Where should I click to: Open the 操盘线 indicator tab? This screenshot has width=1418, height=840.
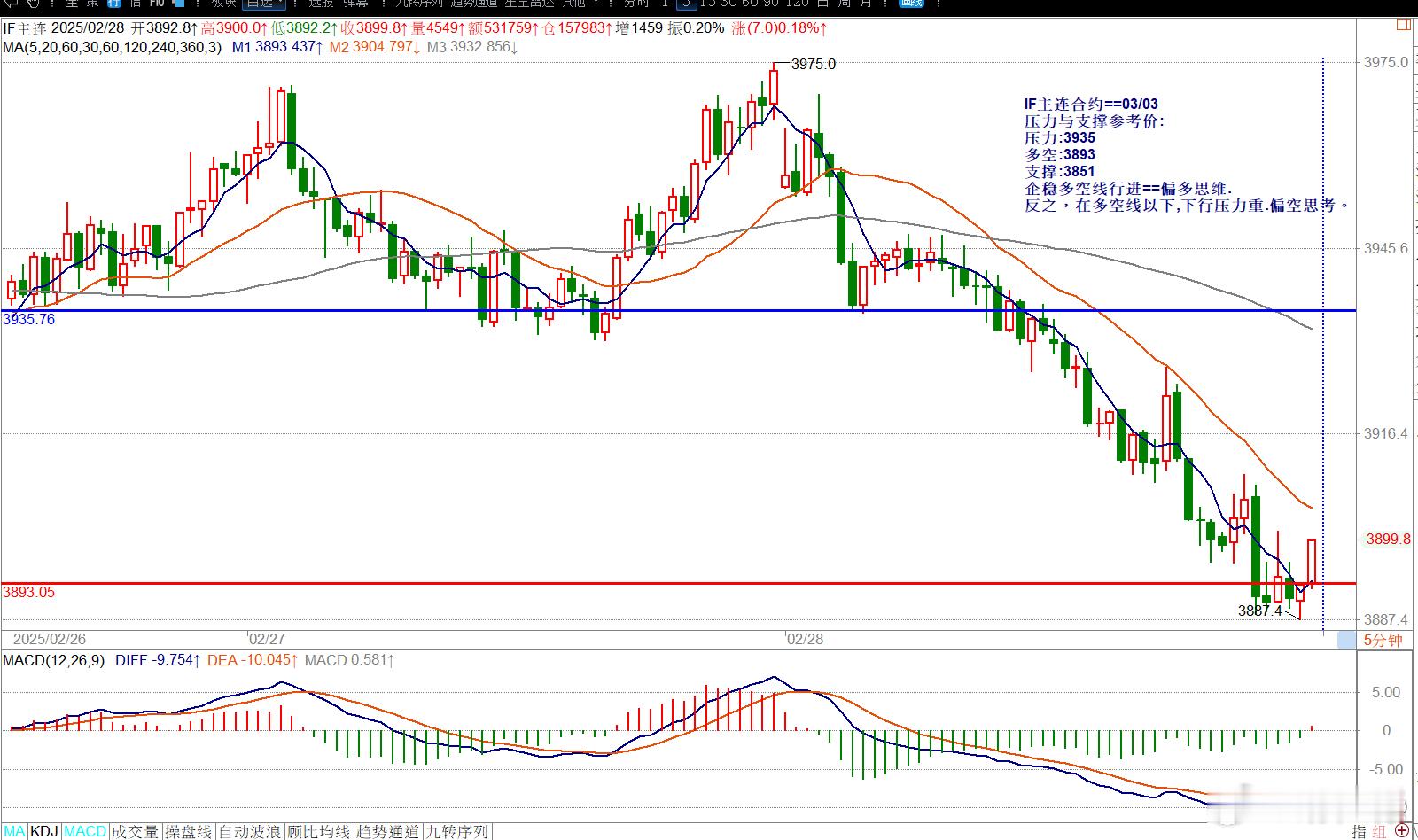click(x=190, y=831)
